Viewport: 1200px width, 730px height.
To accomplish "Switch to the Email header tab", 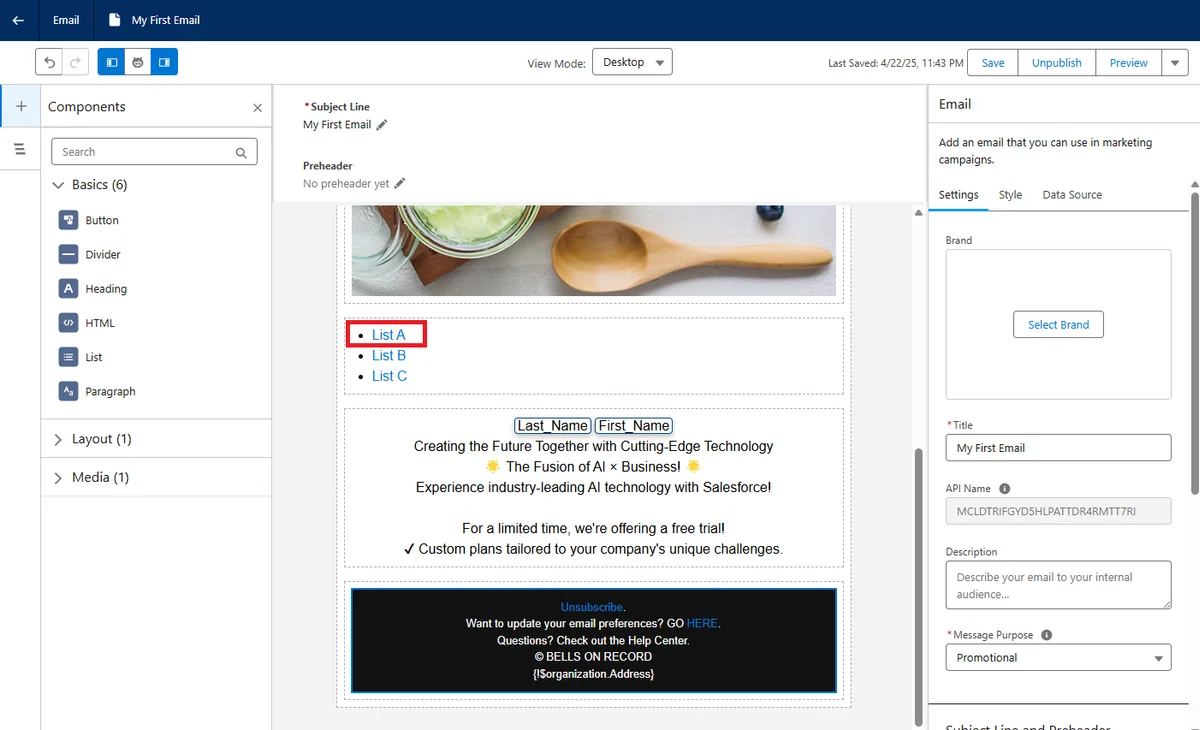I will pos(66,20).
